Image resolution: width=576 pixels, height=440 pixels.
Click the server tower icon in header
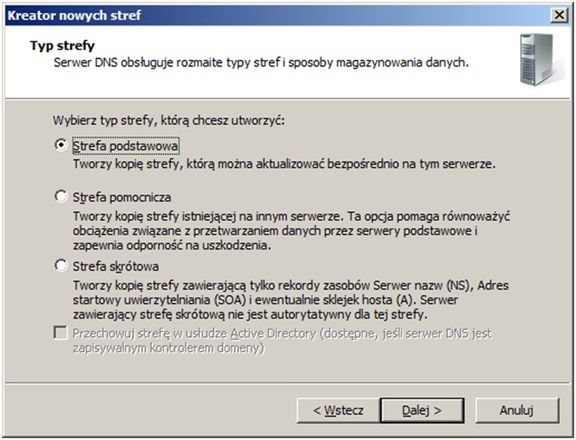[541, 59]
